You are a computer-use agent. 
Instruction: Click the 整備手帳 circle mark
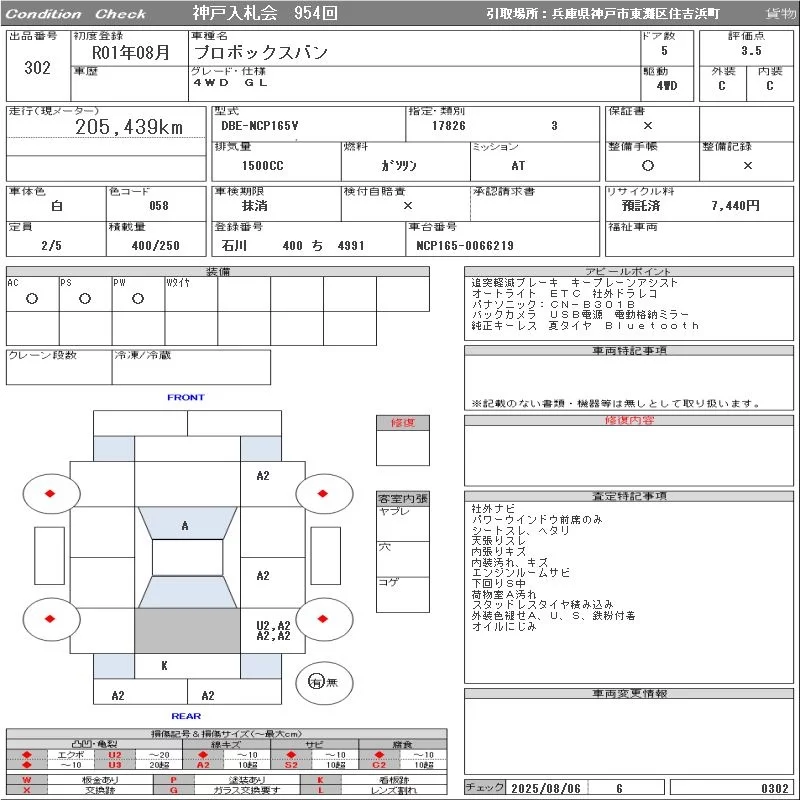[x=648, y=165]
